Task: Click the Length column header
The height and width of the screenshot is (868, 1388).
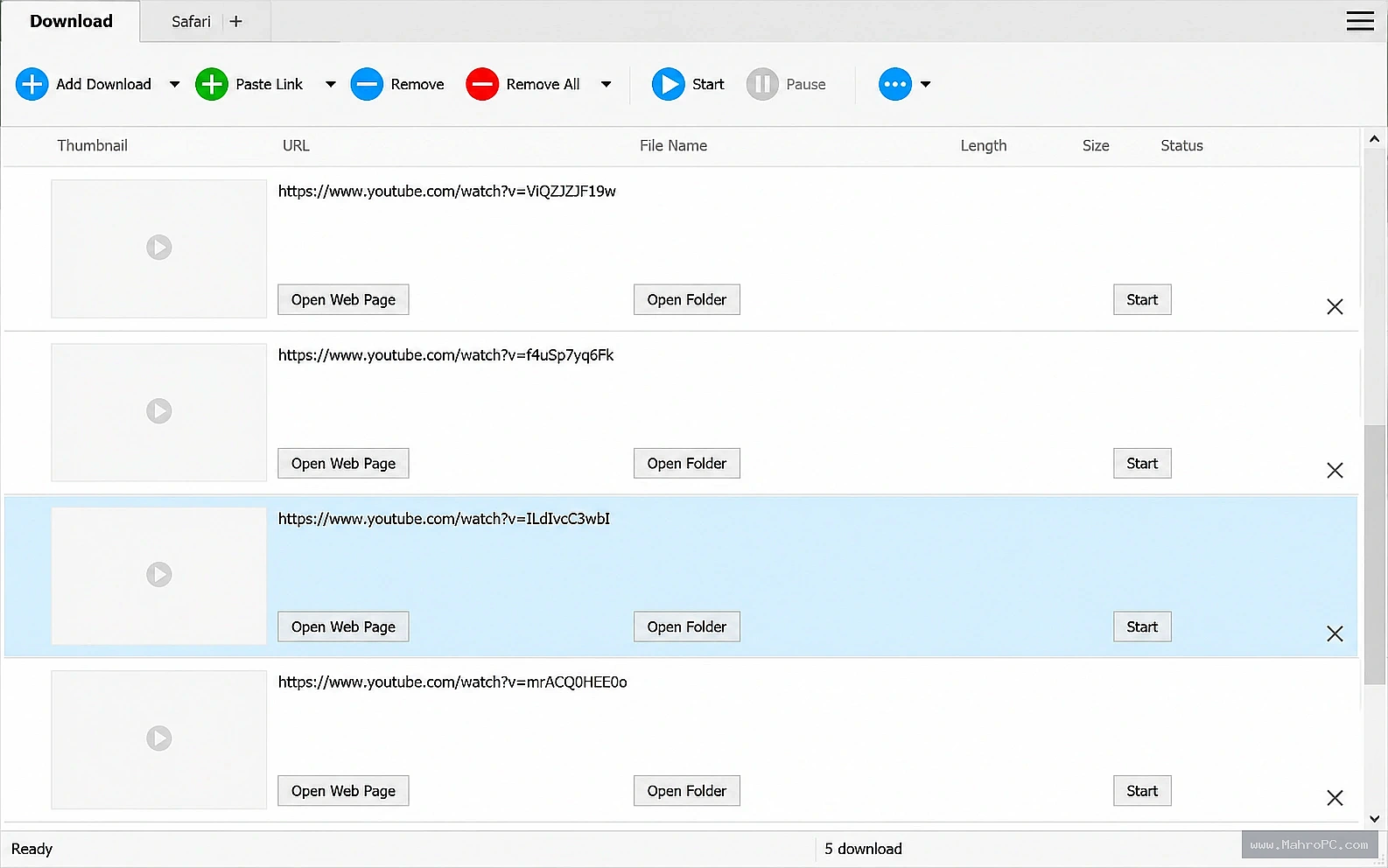Action: 984,146
